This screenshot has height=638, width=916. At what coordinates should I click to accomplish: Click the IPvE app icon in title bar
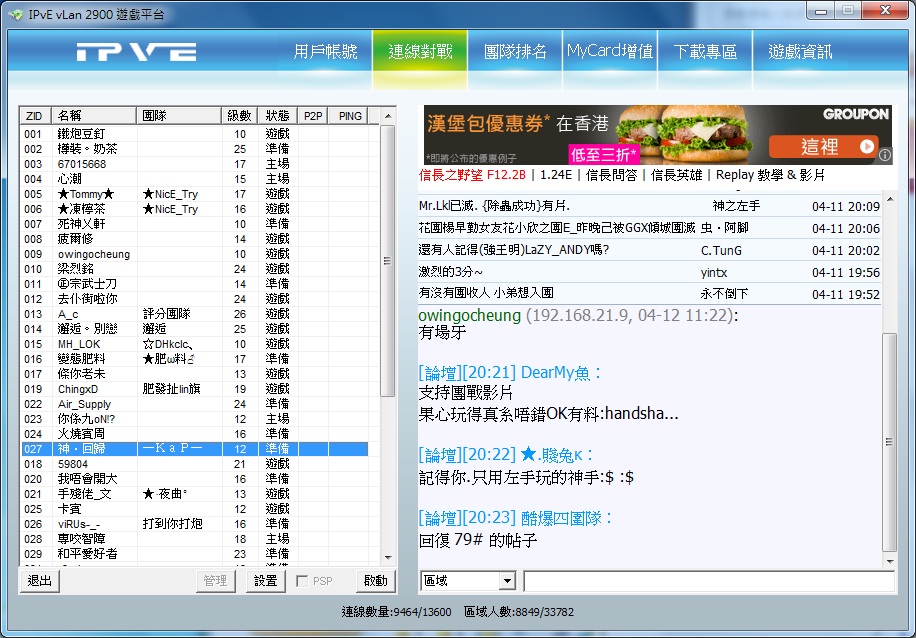click(x=13, y=12)
